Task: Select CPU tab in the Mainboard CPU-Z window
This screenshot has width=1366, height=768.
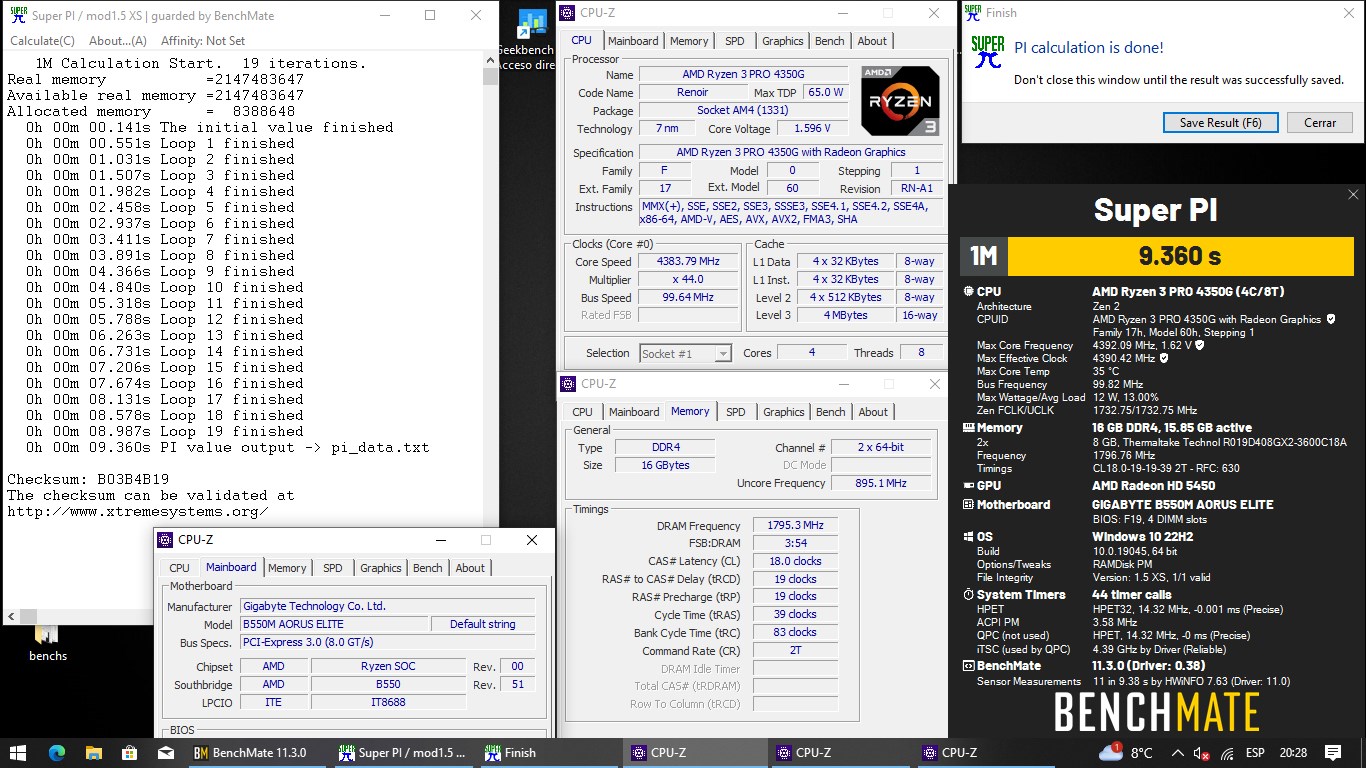Action: tap(179, 568)
